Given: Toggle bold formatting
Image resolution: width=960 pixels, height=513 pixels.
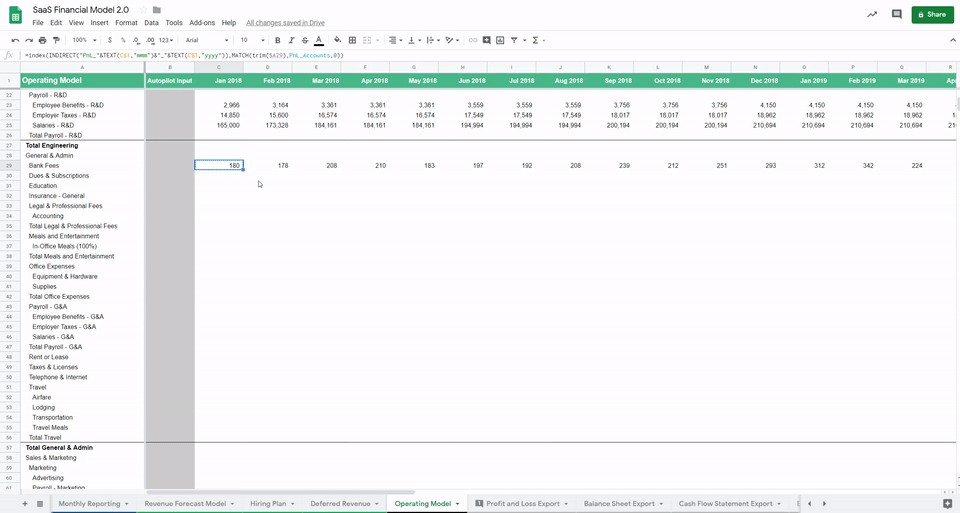Looking at the screenshot, I should (277, 40).
